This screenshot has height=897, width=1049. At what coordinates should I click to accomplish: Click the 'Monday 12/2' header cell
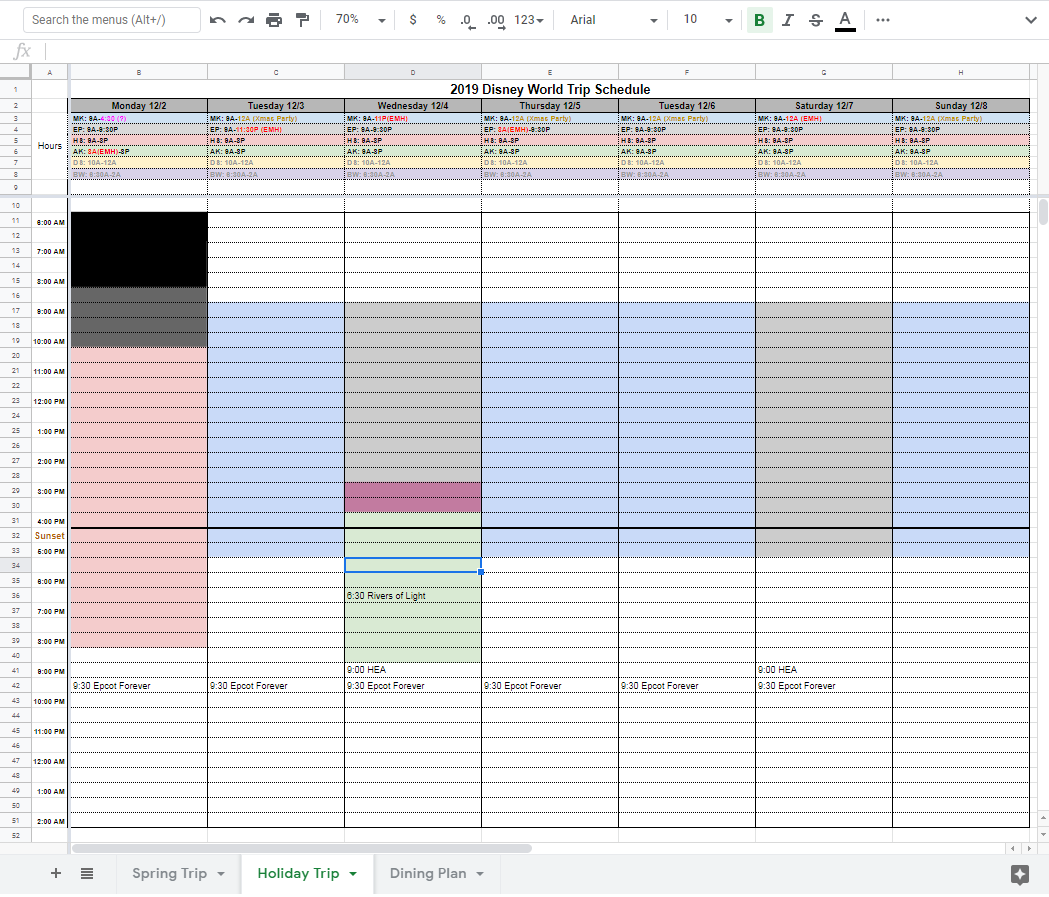click(138, 106)
